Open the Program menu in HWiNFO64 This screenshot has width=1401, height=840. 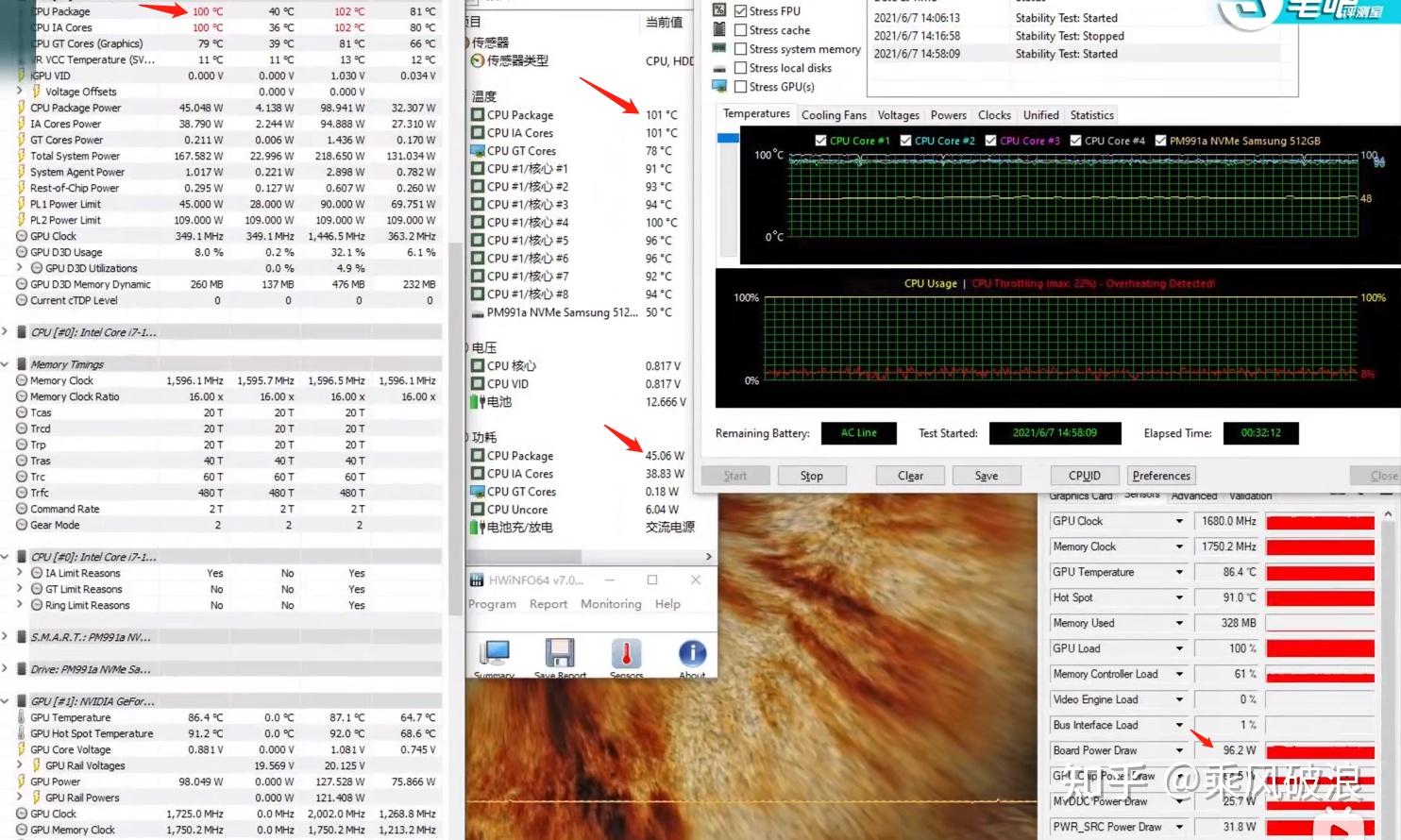click(x=492, y=604)
